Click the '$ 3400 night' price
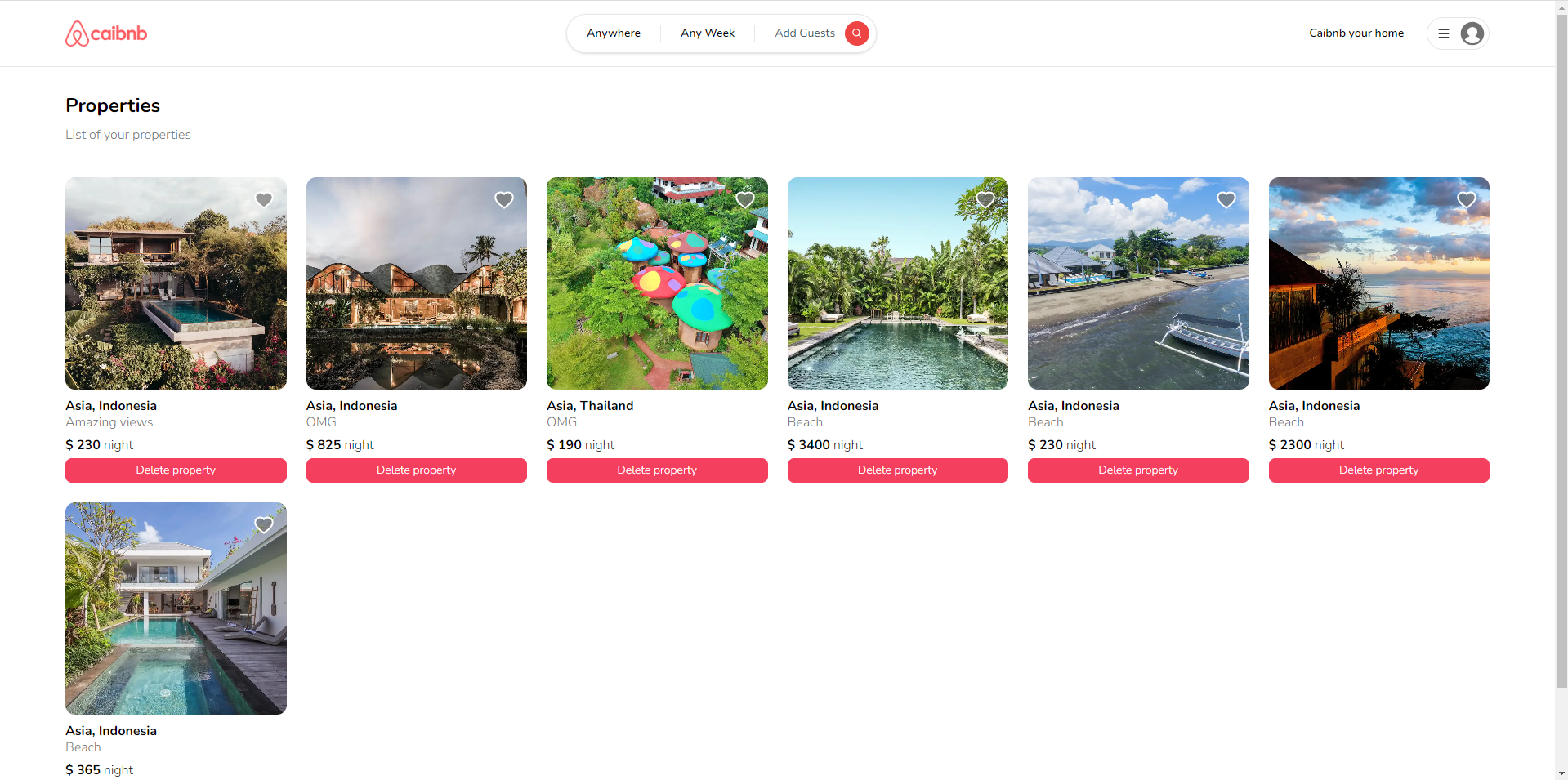This screenshot has height=780, width=1568. pos(825,445)
